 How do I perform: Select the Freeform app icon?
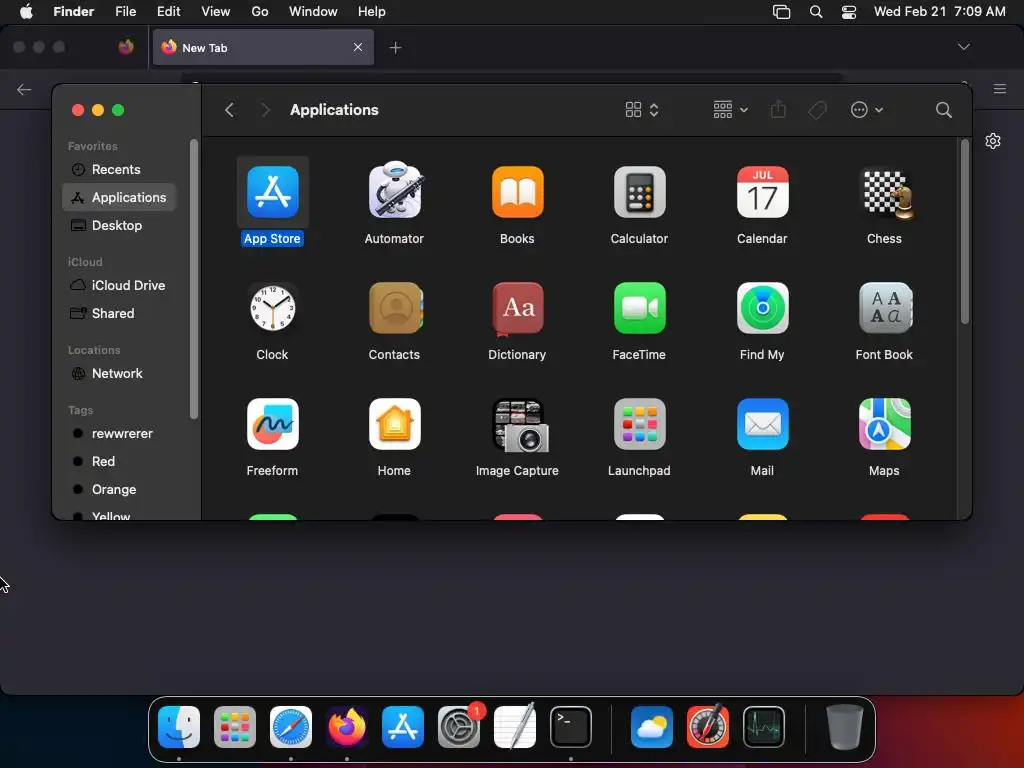(272, 424)
